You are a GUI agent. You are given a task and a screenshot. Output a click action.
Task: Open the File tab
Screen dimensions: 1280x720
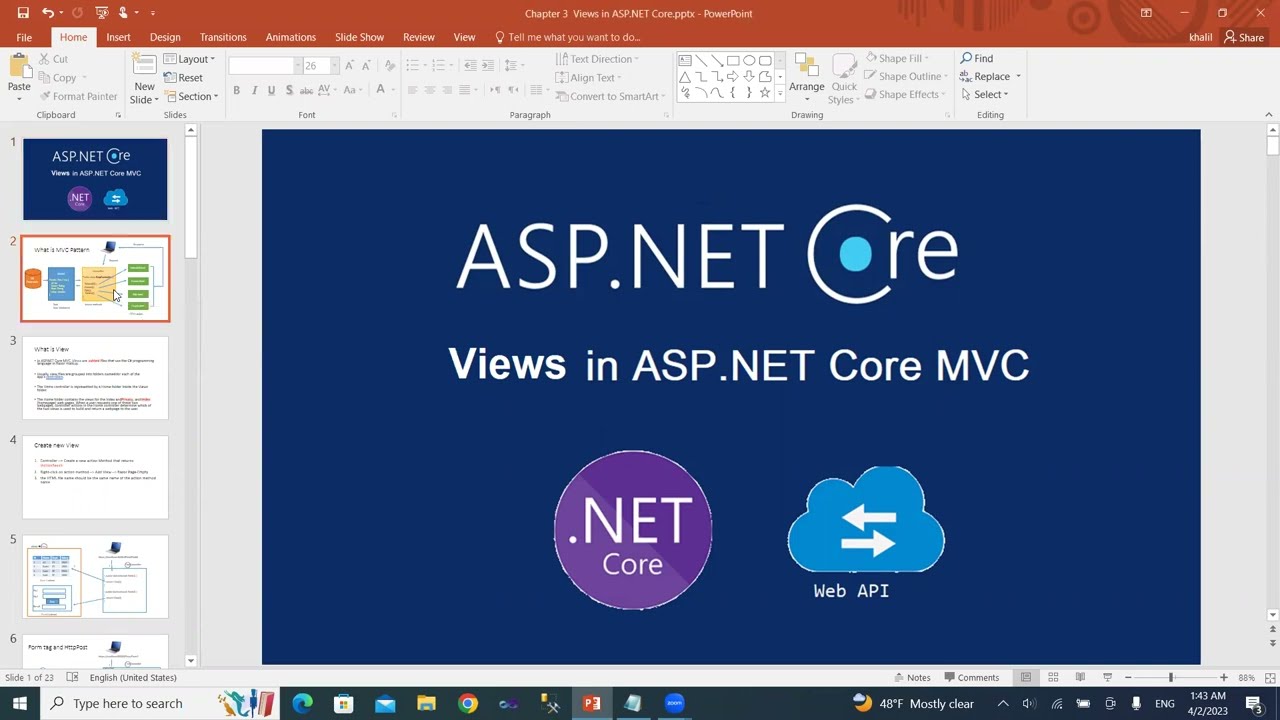[24, 37]
